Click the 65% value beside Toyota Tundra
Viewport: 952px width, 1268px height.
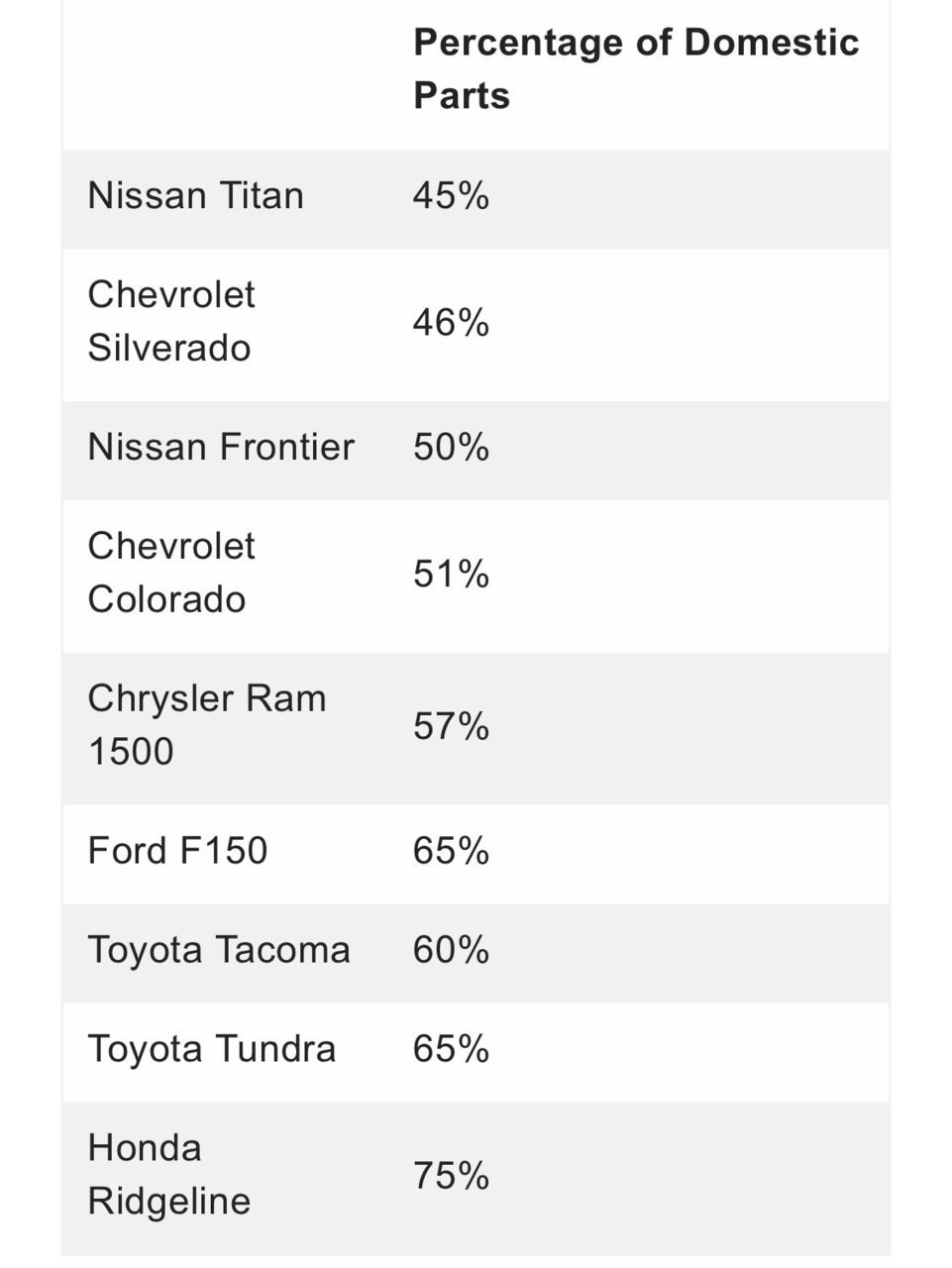pyautogui.click(x=451, y=1049)
